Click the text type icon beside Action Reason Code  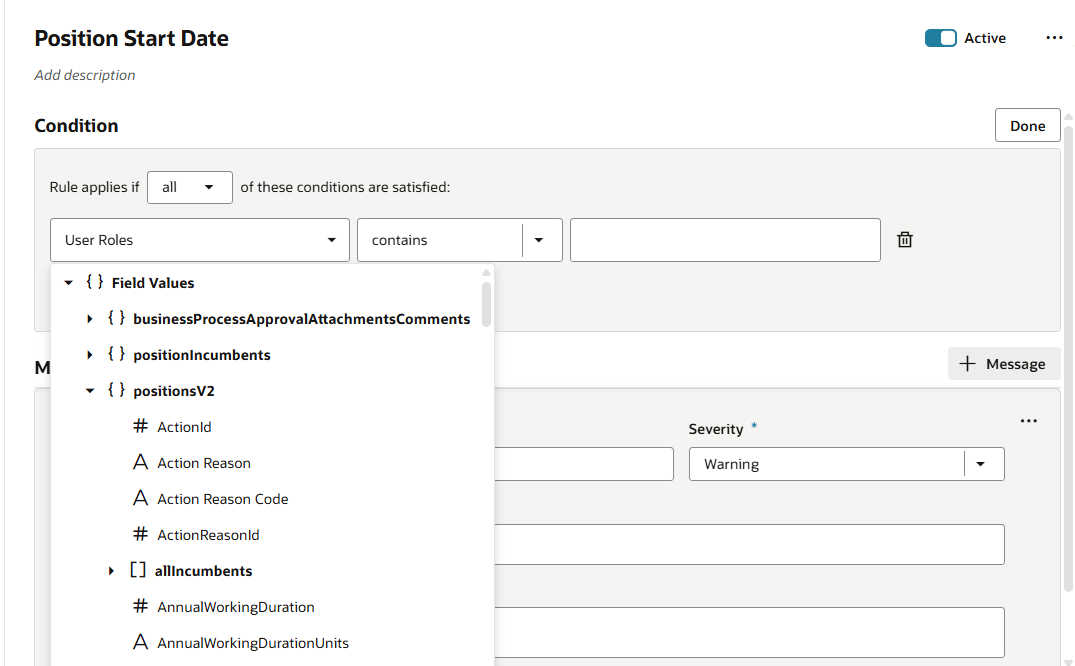141,498
